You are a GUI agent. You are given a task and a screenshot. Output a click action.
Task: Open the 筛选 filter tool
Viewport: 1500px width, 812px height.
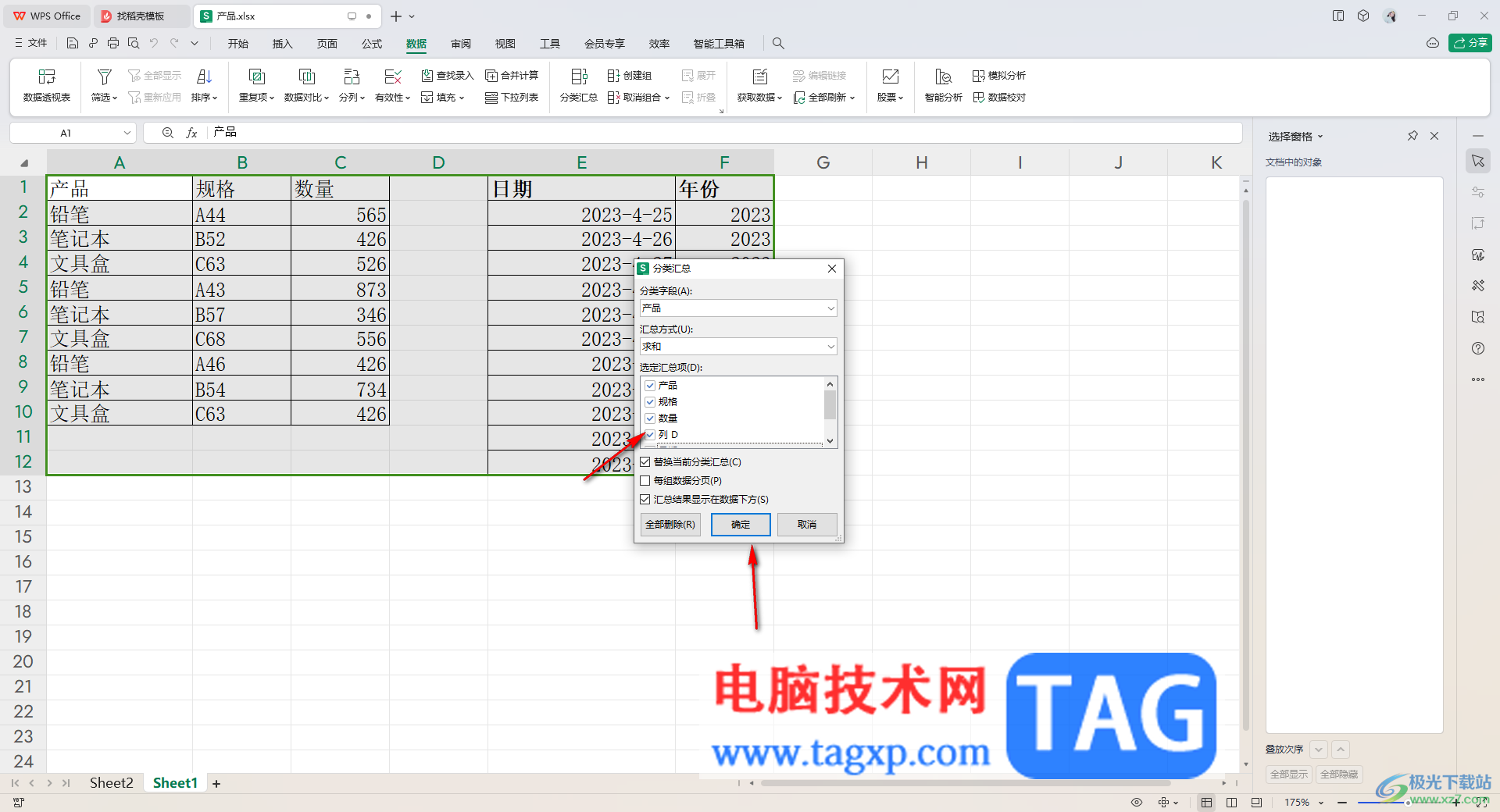104,85
